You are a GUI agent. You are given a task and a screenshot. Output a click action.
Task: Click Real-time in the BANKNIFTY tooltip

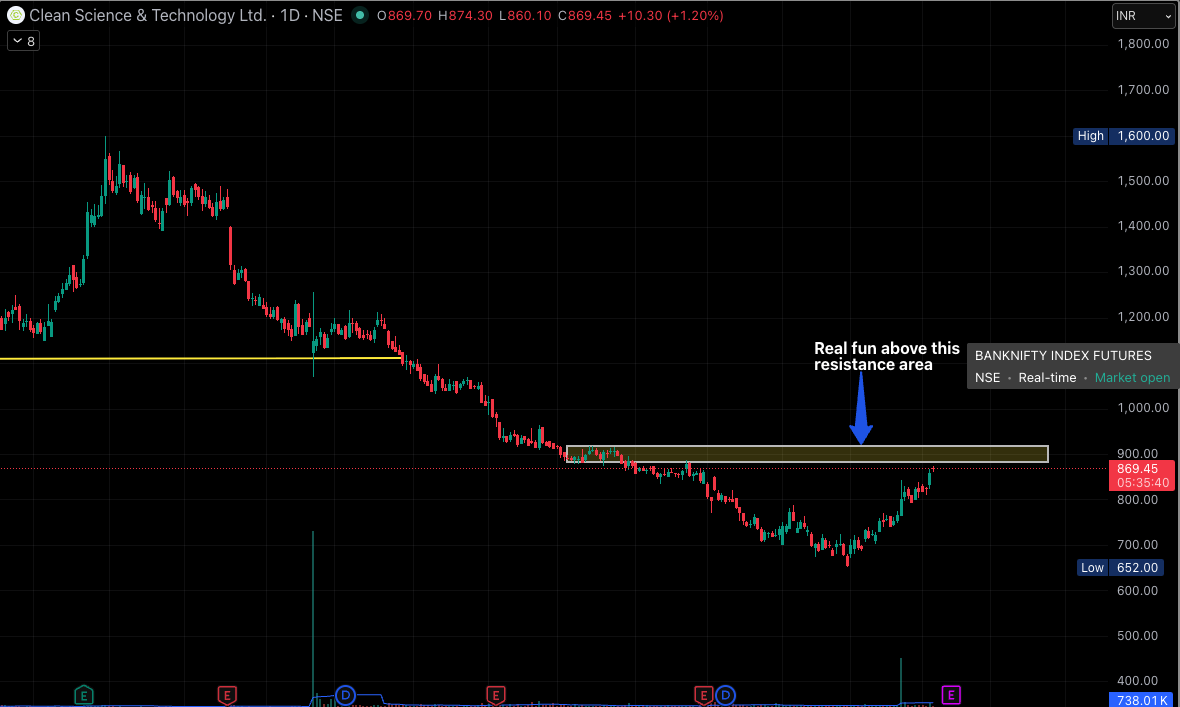click(1047, 378)
